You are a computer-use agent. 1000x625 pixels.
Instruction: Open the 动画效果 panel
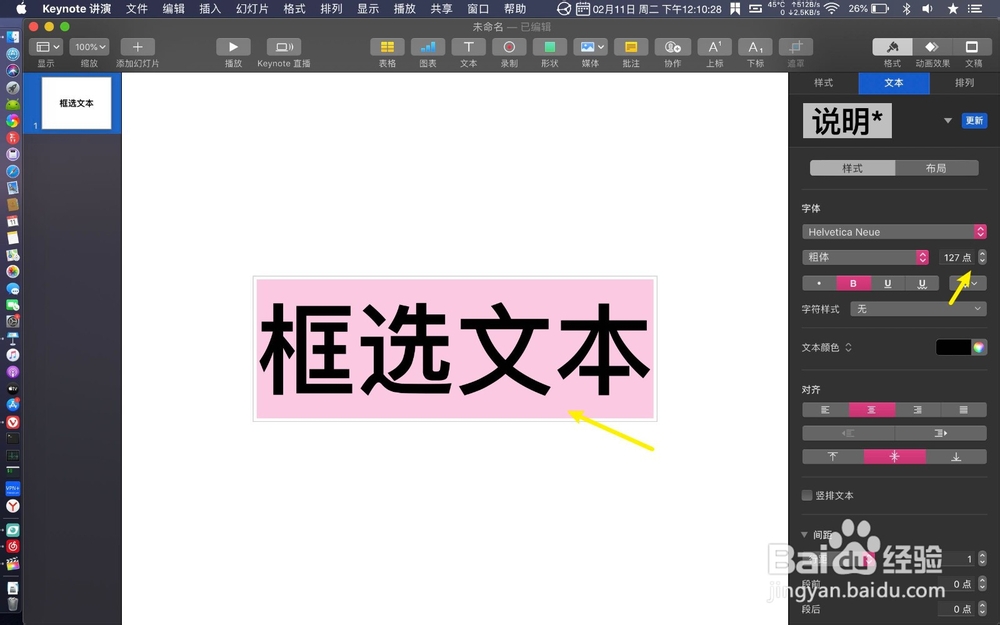pyautogui.click(x=931, y=47)
